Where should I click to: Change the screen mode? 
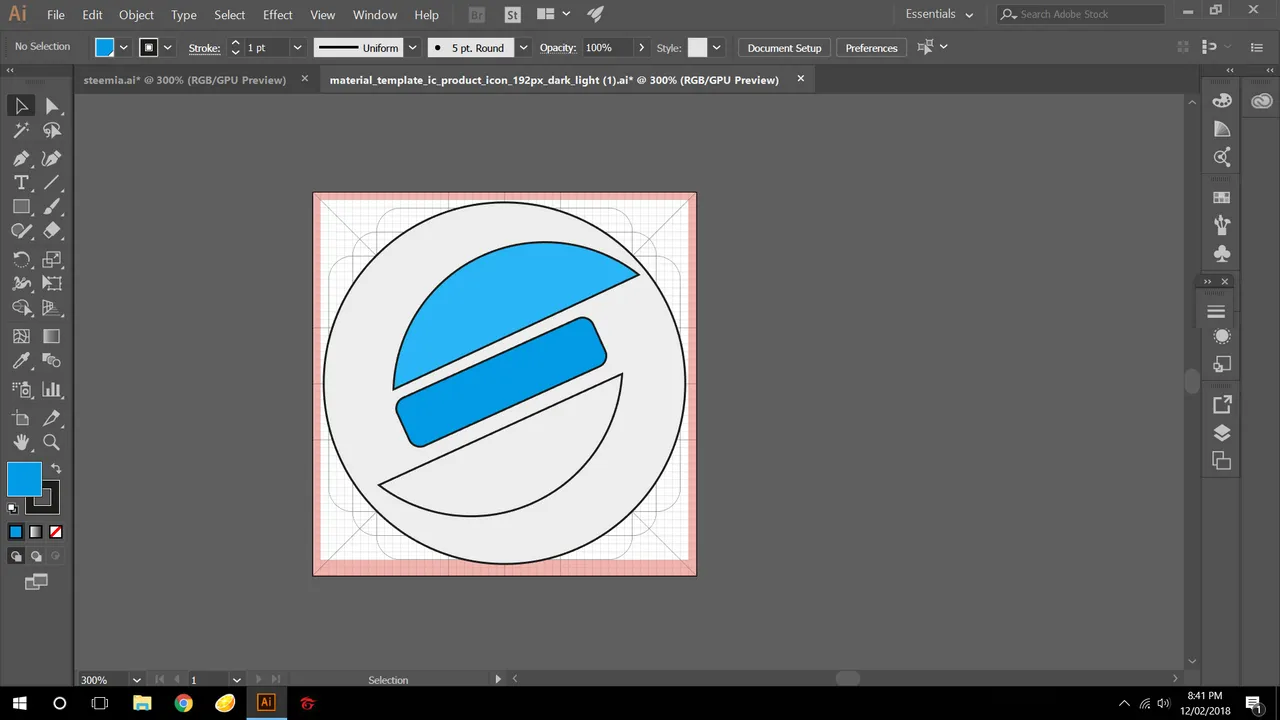pos(36,581)
